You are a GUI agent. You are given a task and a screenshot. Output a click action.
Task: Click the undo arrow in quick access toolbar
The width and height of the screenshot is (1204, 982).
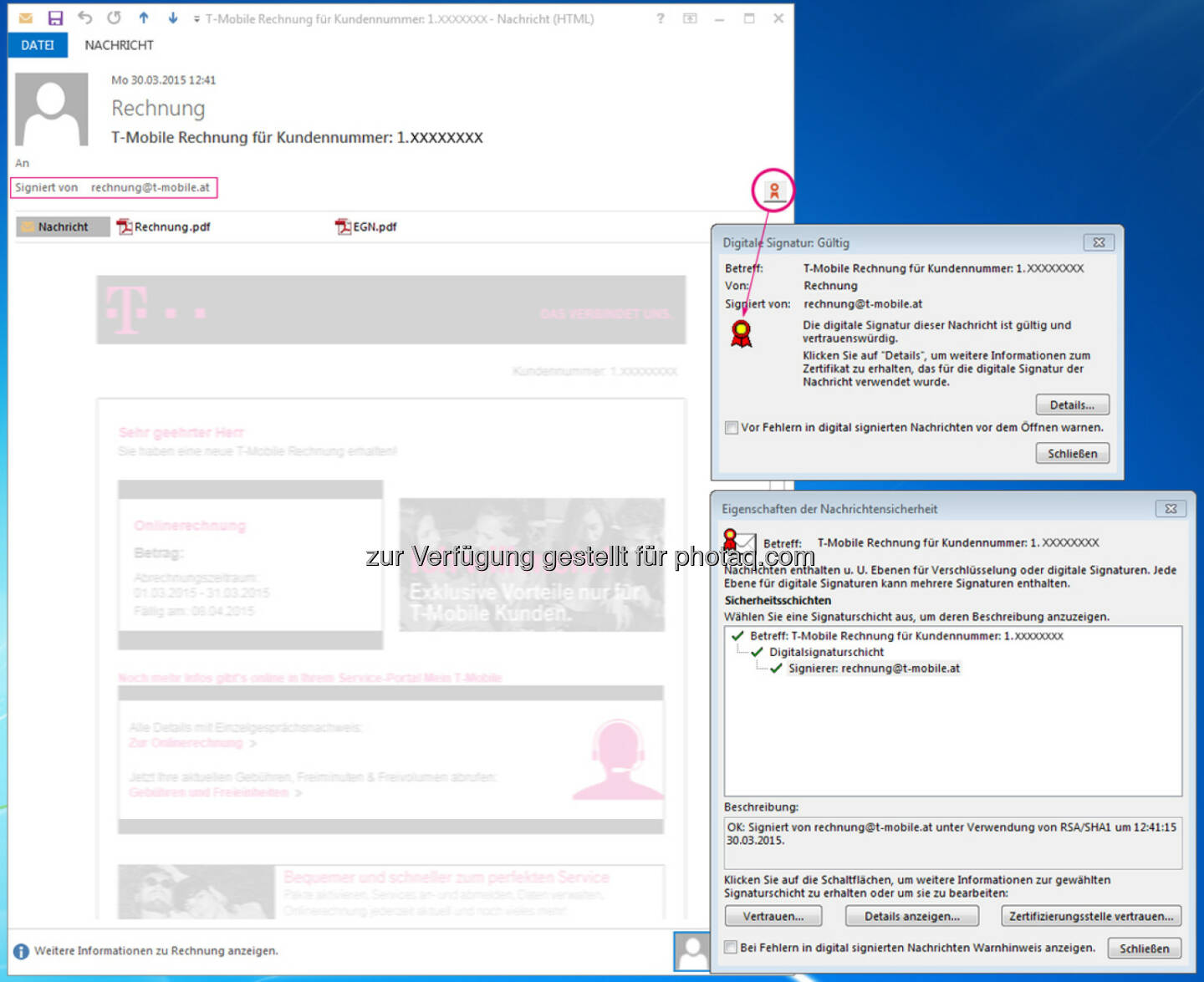coord(84,18)
